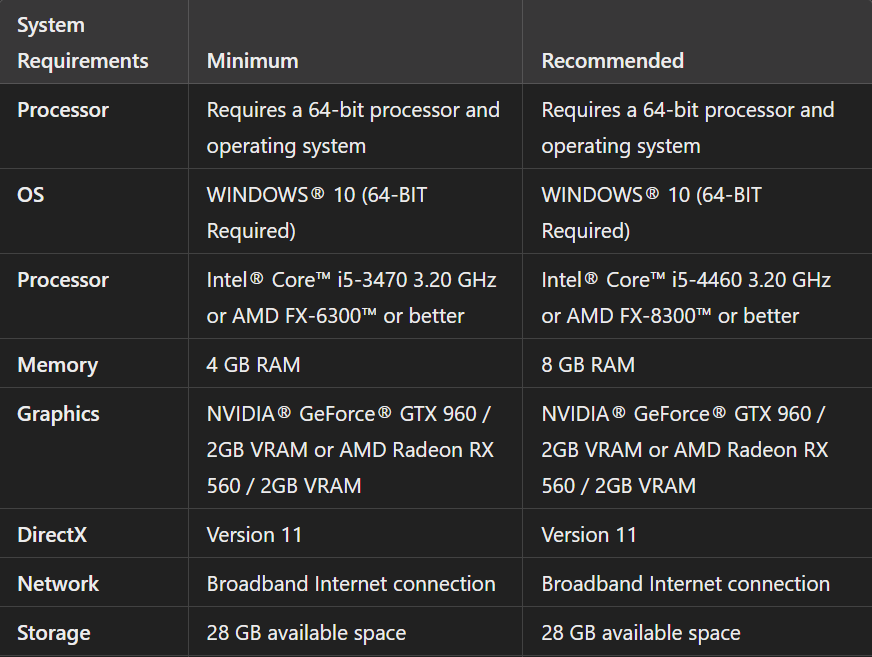Click the minimum "WINDOWS® 10 (64-BIT Required)" cell
The image size is (872, 657).
316,213
